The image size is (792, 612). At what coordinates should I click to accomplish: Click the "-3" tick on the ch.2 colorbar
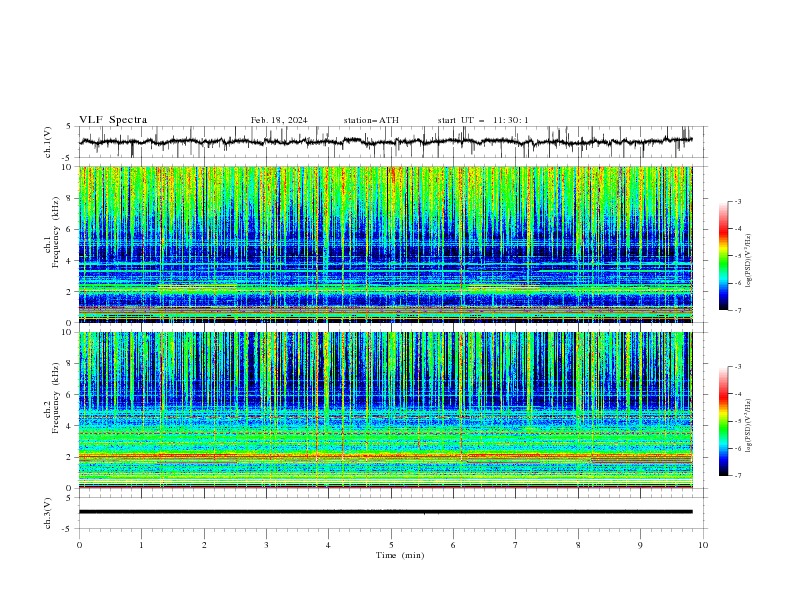point(738,367)
